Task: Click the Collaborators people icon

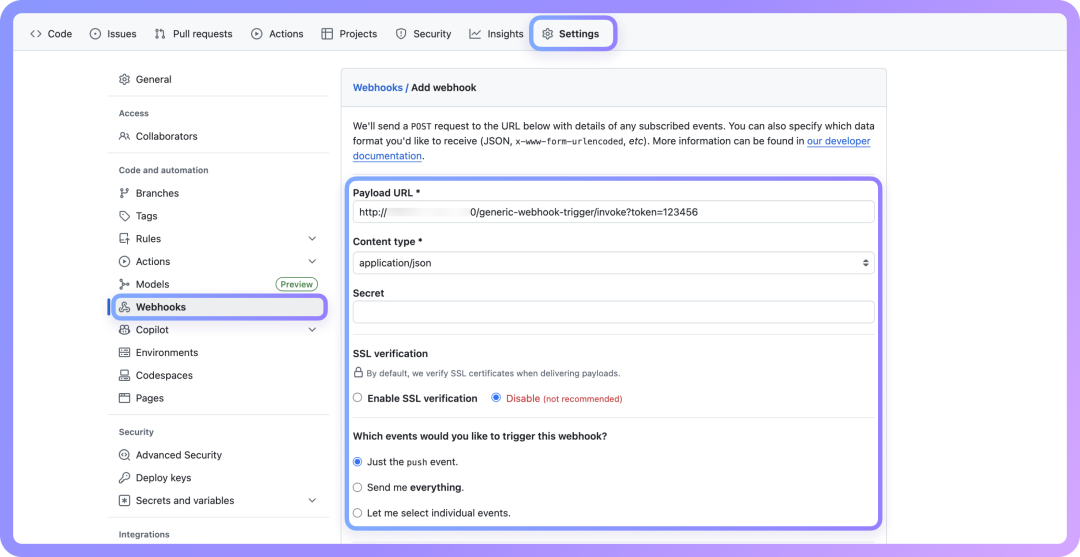Action: click(125, 136)
